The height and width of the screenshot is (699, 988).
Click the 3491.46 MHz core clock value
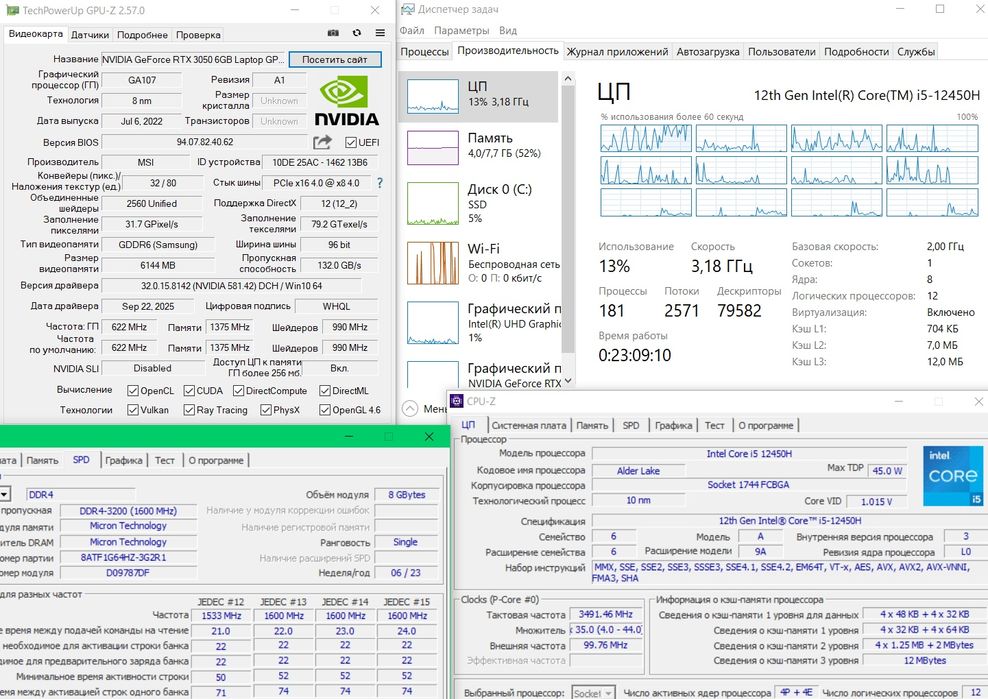pos(606,614)
